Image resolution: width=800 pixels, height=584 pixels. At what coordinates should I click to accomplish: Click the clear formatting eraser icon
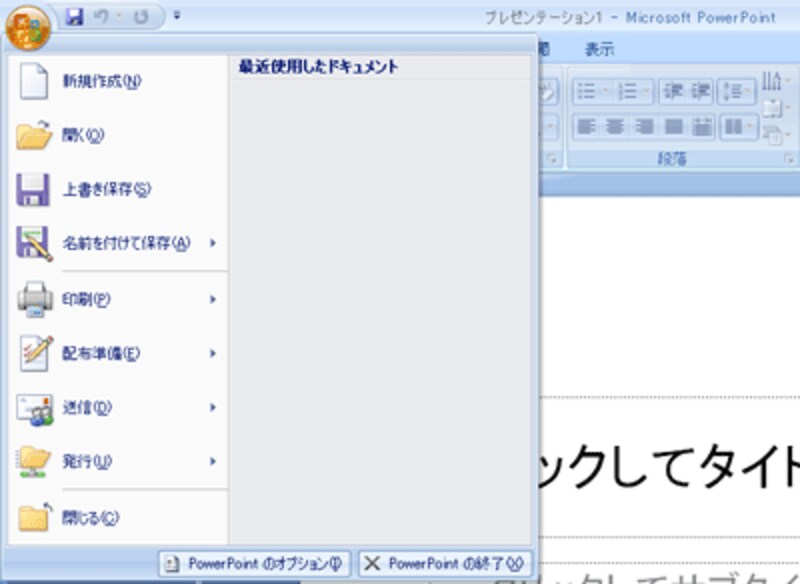[x=549, y=92]
